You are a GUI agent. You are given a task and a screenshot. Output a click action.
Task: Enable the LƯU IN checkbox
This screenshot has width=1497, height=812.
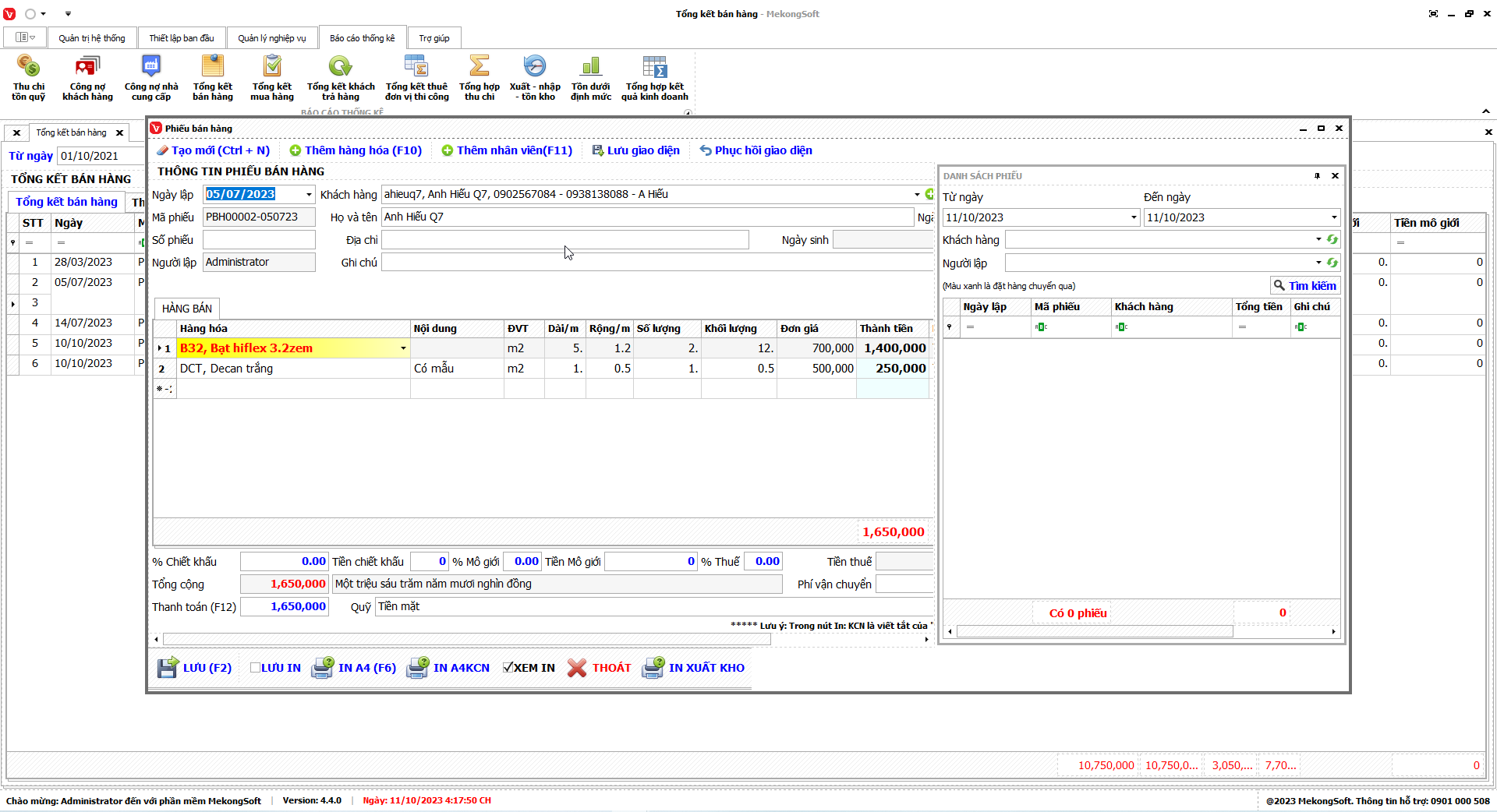click(x=255, y=668)
